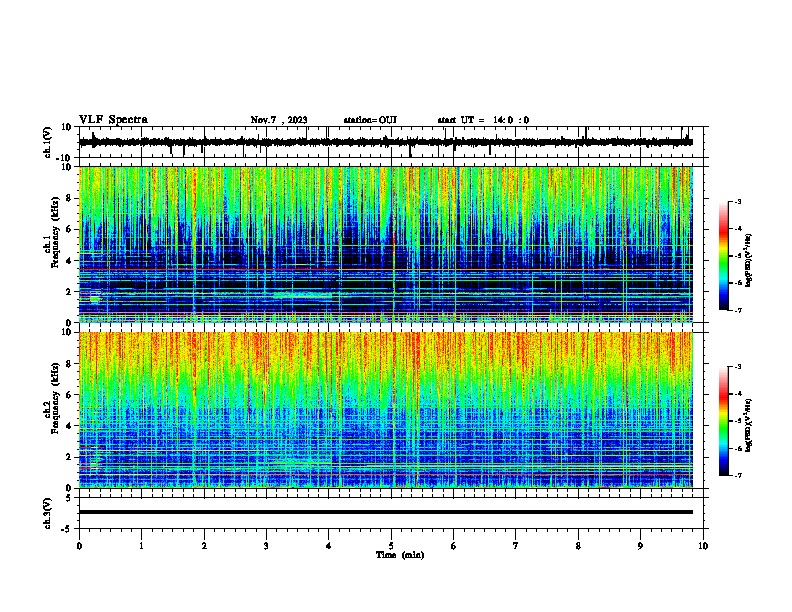
Task: Click the "Time (min)" x-axis label
Action: coord(400,555)
